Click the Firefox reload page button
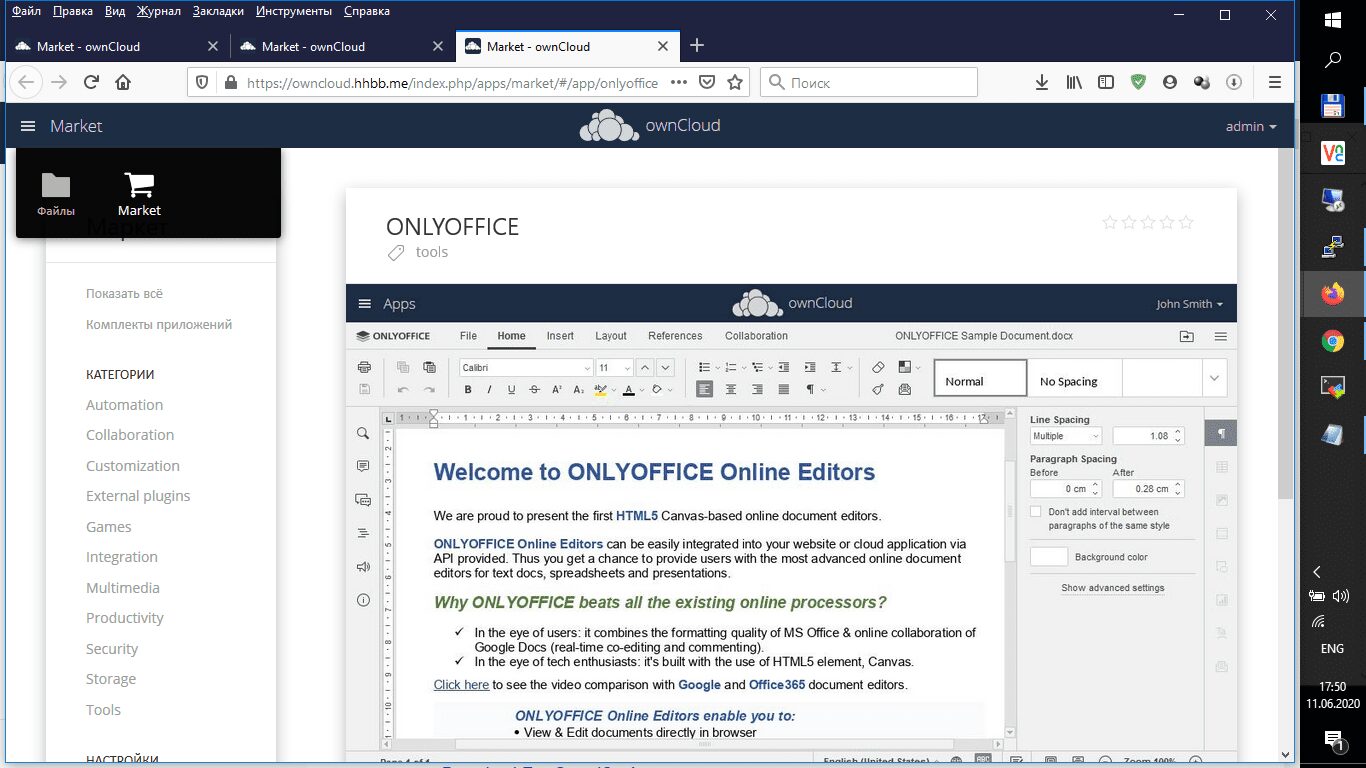 tap(91, 83)
